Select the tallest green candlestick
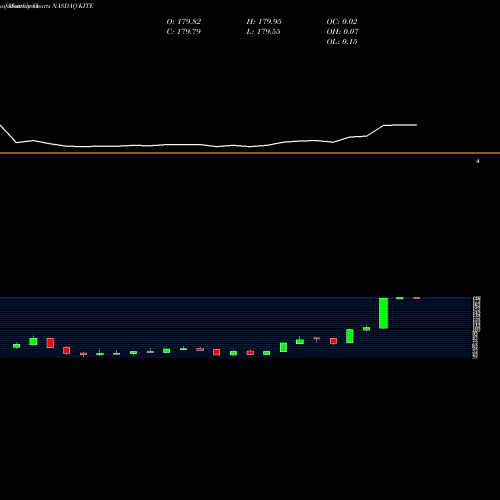 [384, 313]
